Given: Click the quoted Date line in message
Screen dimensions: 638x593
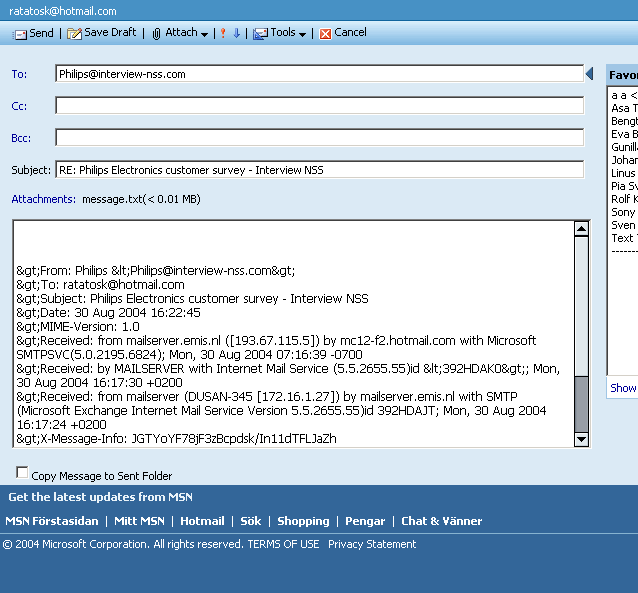Looking at the screenshot, I should coord(108,313).
